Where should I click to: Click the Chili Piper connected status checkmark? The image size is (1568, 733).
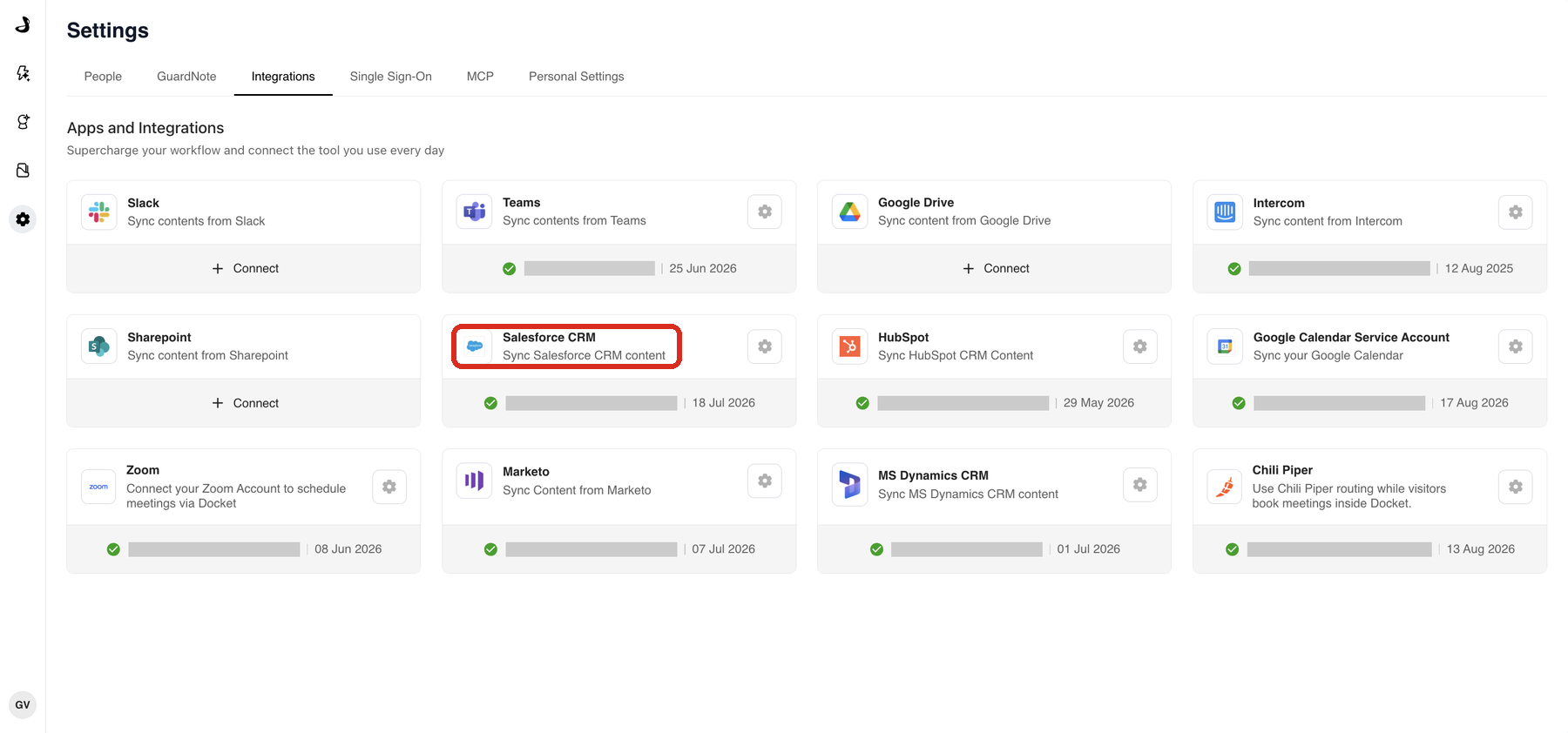coord(1233,549)
